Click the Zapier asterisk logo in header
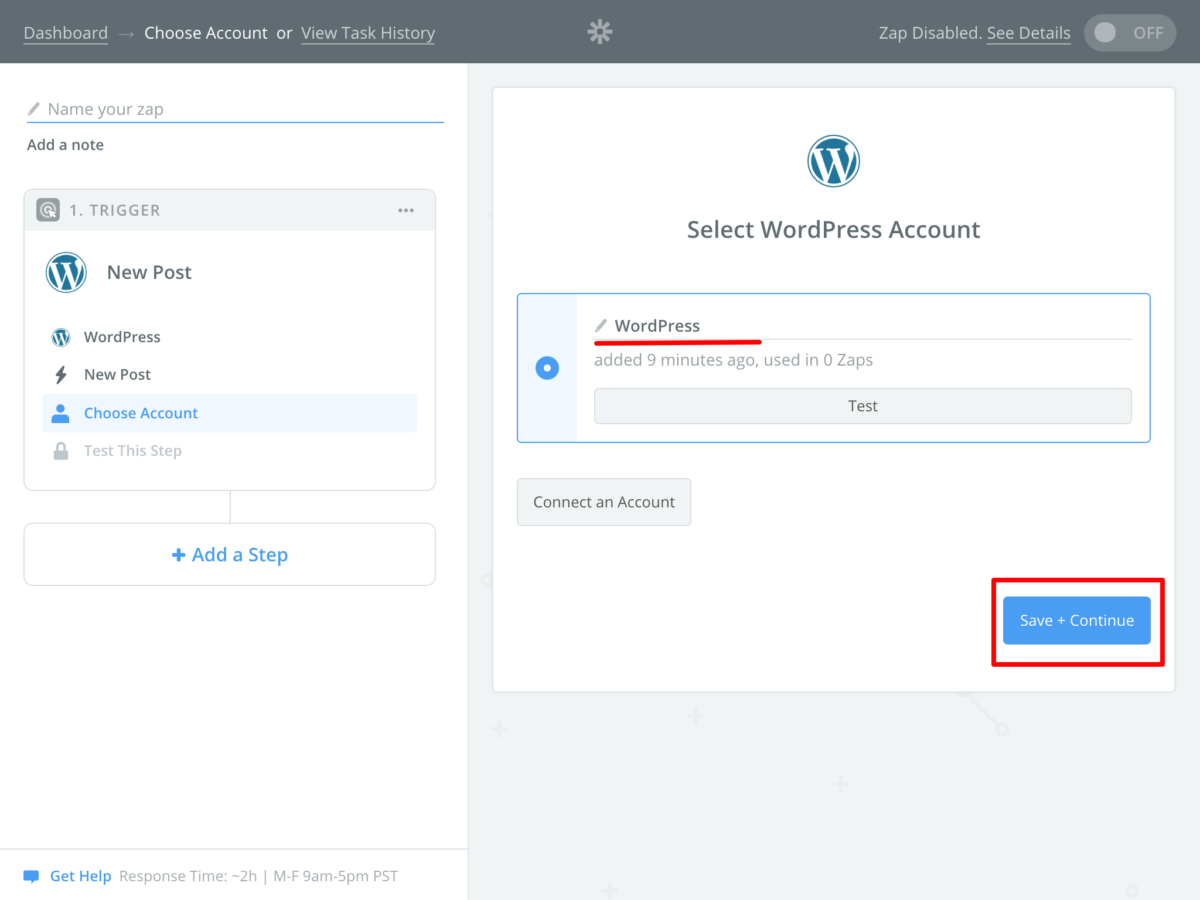The width and height of the screenshot is (1200, 900). 599,32
